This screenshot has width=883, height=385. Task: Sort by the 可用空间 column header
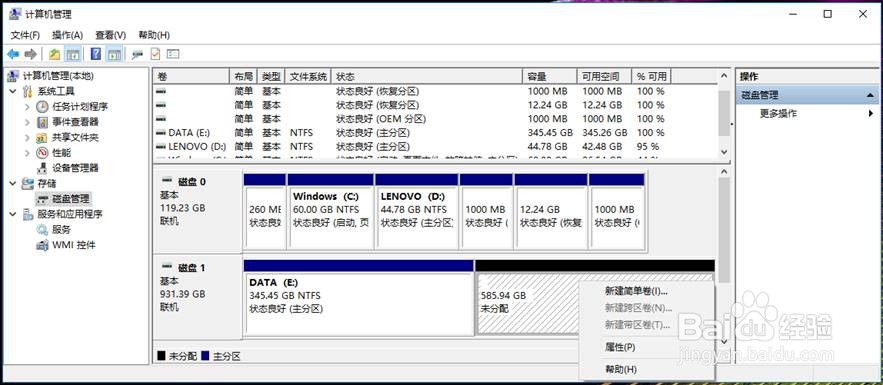[x=604, y=77]
